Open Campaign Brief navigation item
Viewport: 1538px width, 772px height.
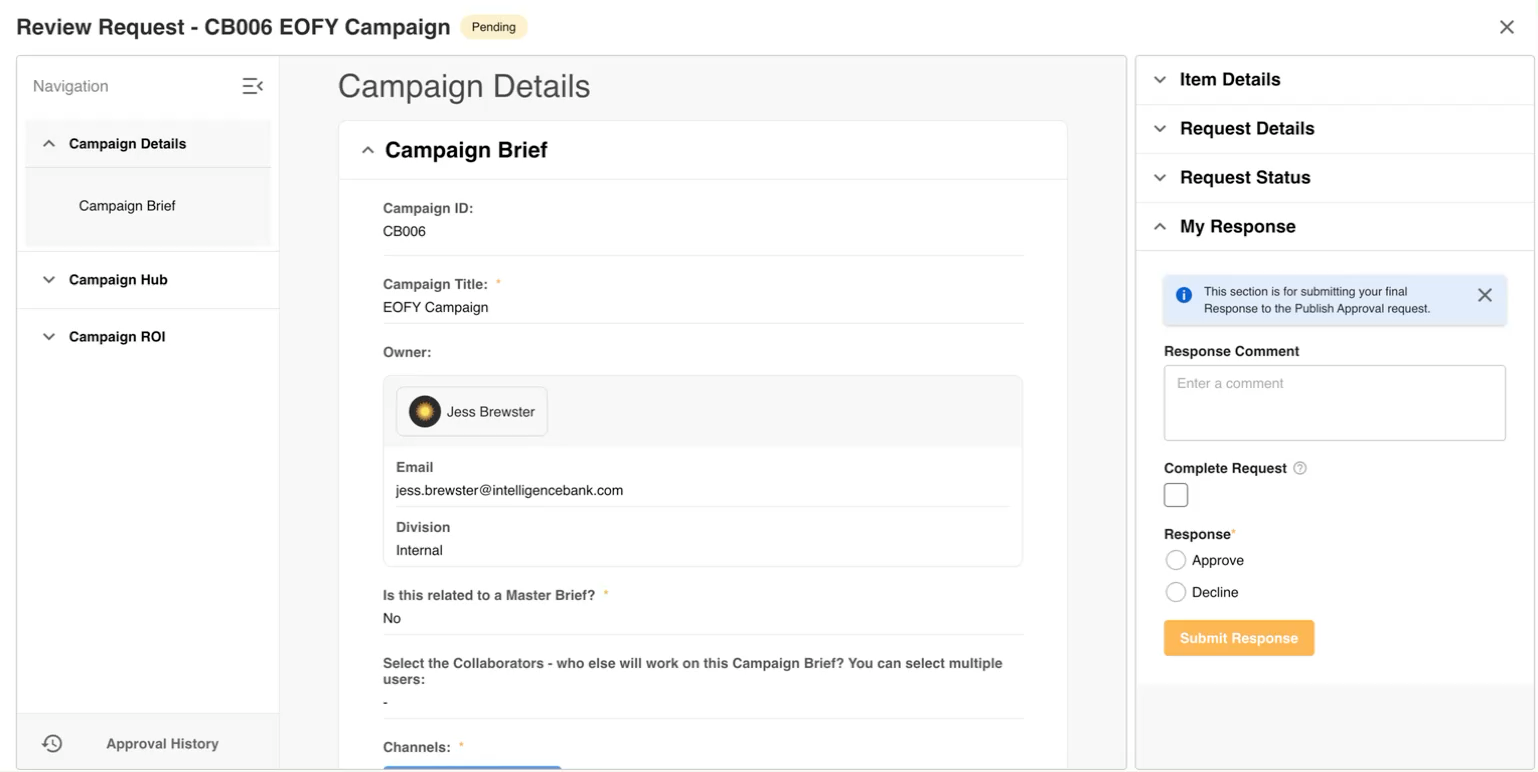click(127, 206)
